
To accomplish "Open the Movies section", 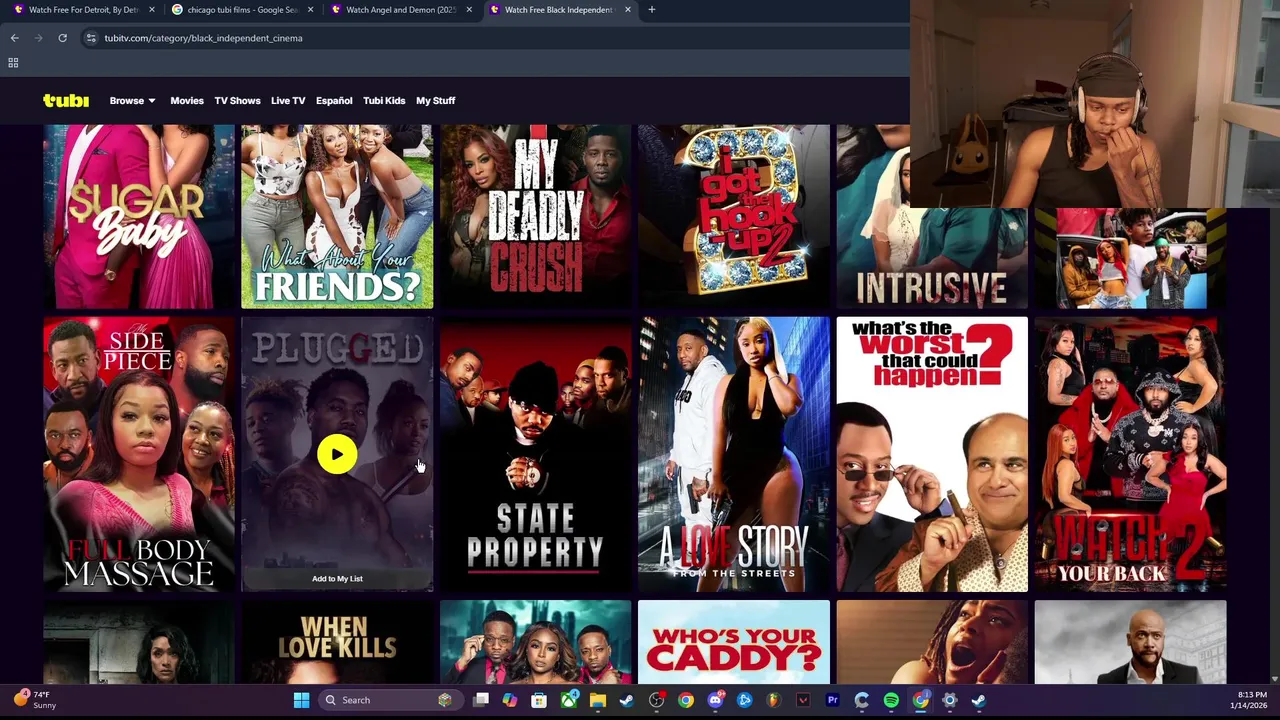I will pyautogui.click(x=187, y=100).
